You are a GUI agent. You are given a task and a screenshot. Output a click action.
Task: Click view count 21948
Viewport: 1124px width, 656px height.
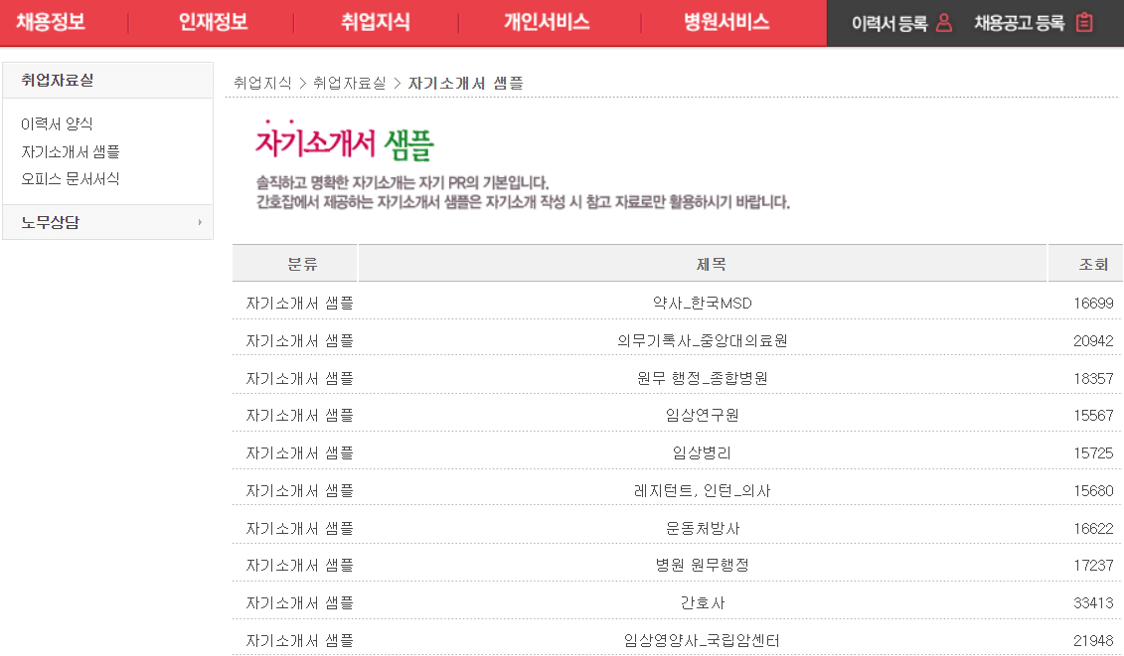click(x=1093, y=640)
